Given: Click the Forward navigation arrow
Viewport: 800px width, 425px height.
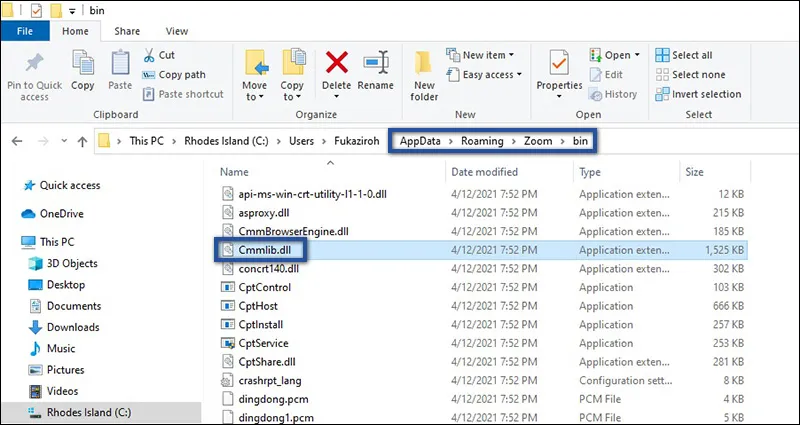Looking at the screenshot, I should pyautogui.click(x=43, y=141).
